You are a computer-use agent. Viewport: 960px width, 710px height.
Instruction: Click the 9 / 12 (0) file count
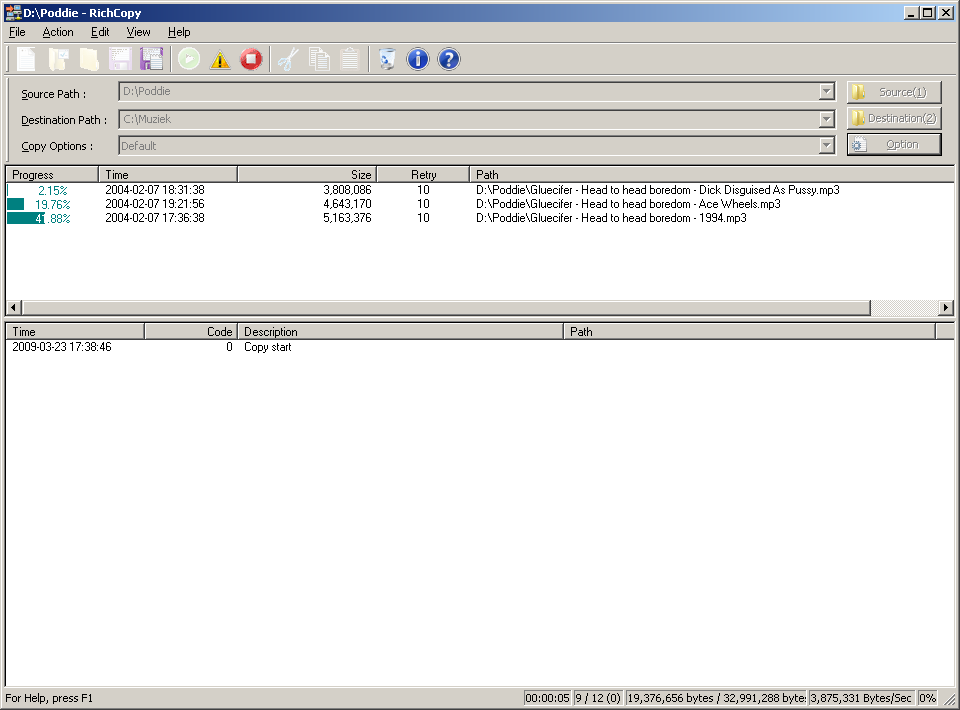598,698
